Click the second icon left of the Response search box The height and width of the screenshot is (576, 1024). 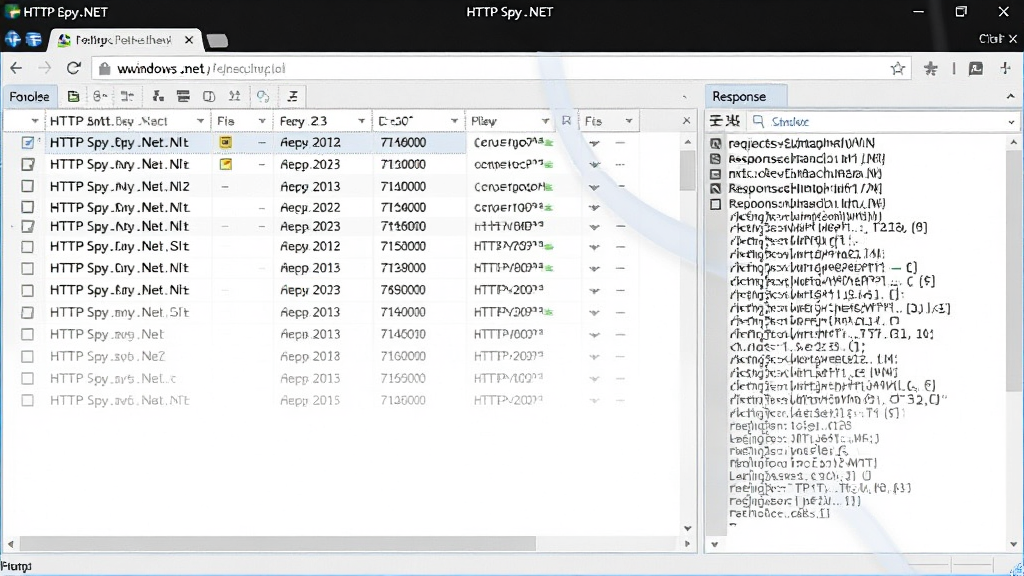(733, 121)
